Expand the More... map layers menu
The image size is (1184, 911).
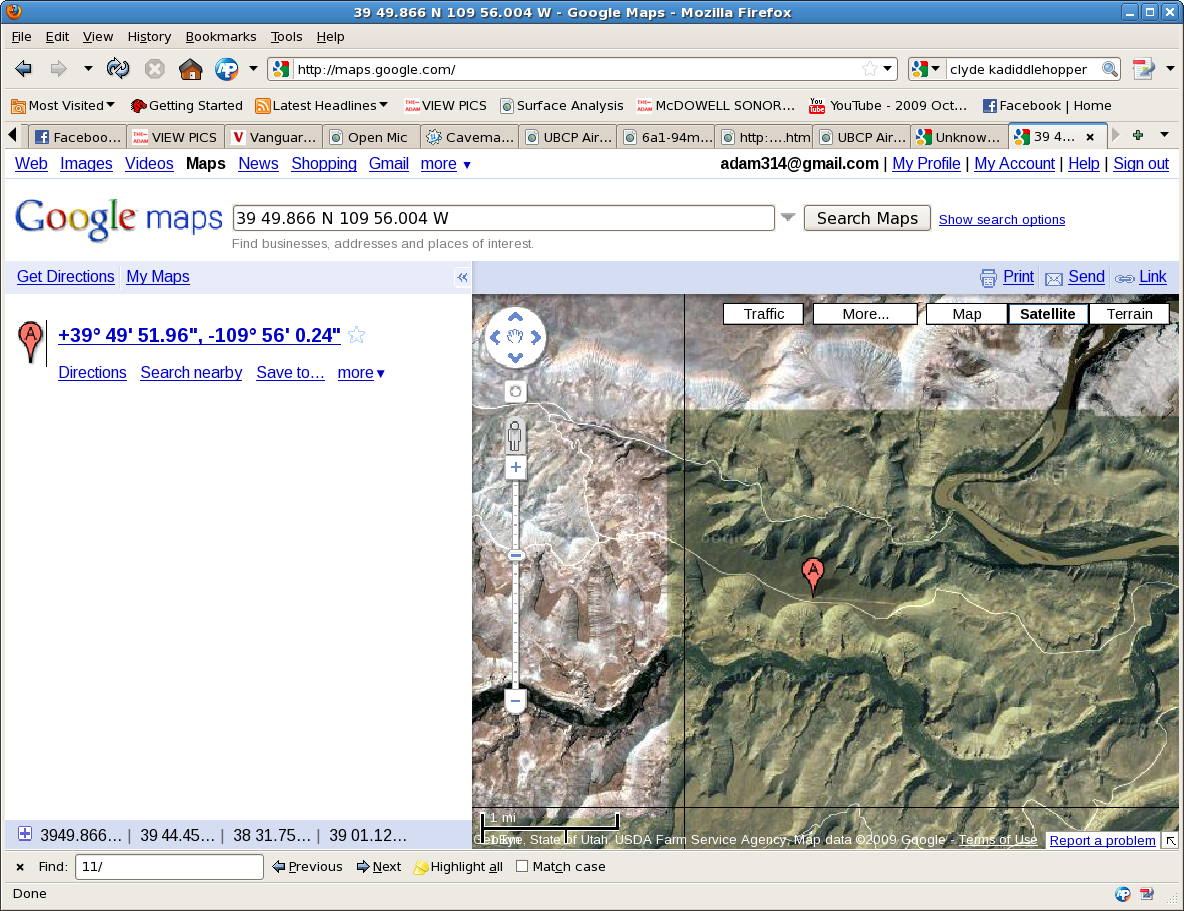[x=865, y=314]
